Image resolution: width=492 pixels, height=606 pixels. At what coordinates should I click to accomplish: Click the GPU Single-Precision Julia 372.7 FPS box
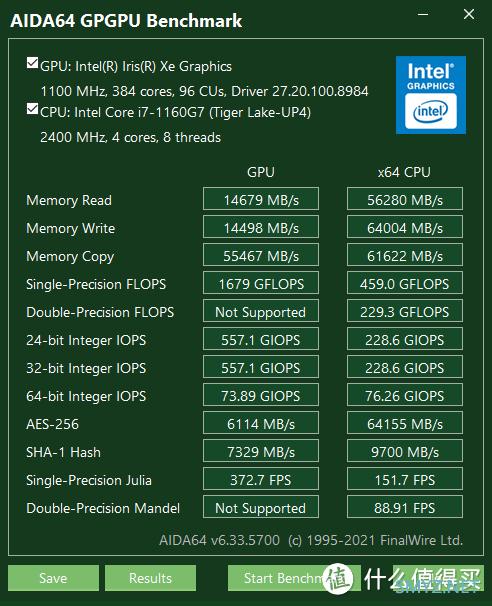pyautogui.click(x=261, y=479)
